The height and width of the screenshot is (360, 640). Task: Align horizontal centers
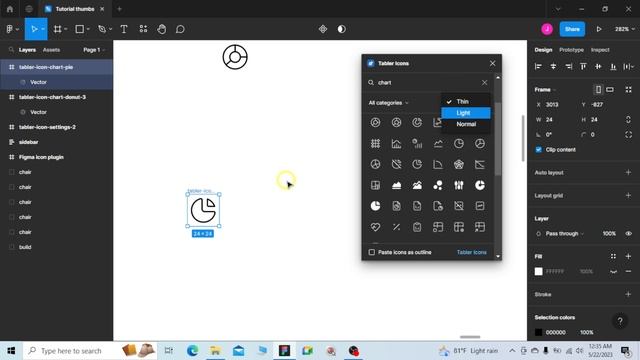point(553,66)
